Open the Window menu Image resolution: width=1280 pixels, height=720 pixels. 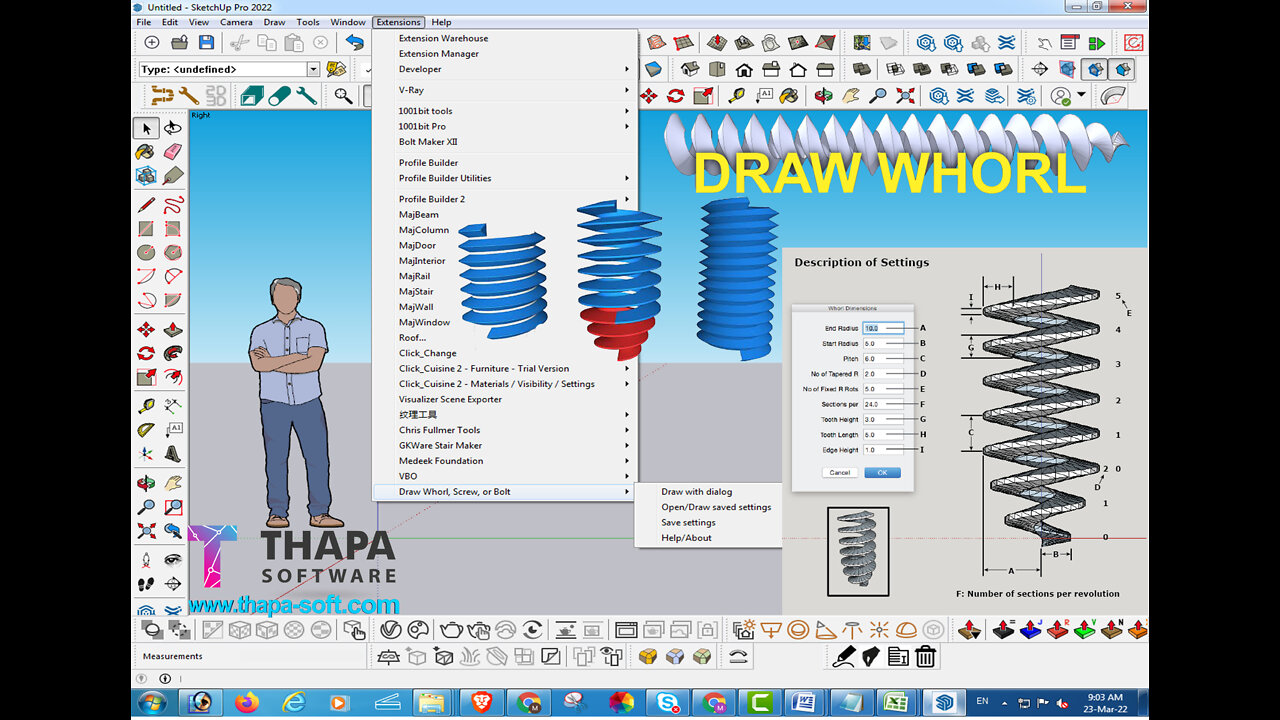pos(348,22)
